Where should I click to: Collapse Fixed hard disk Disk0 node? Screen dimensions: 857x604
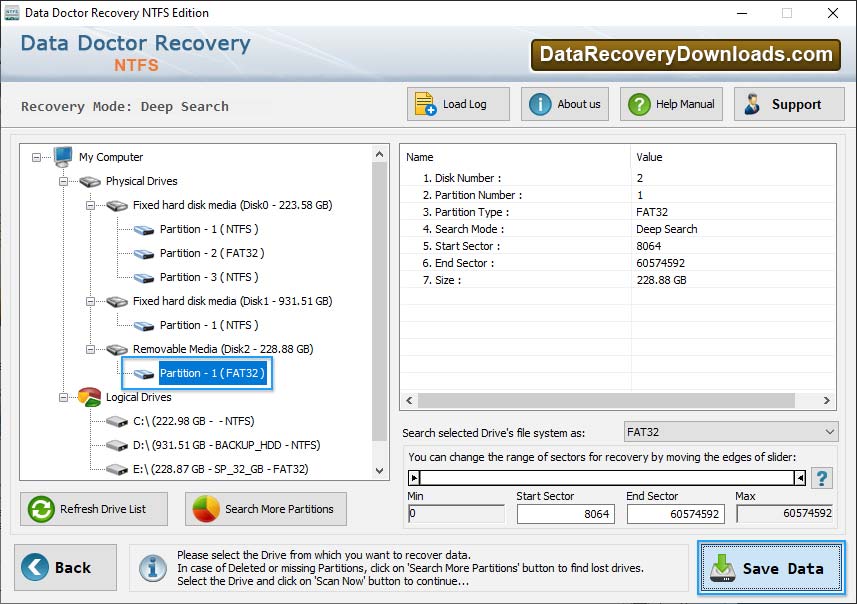tap(91, 206)
